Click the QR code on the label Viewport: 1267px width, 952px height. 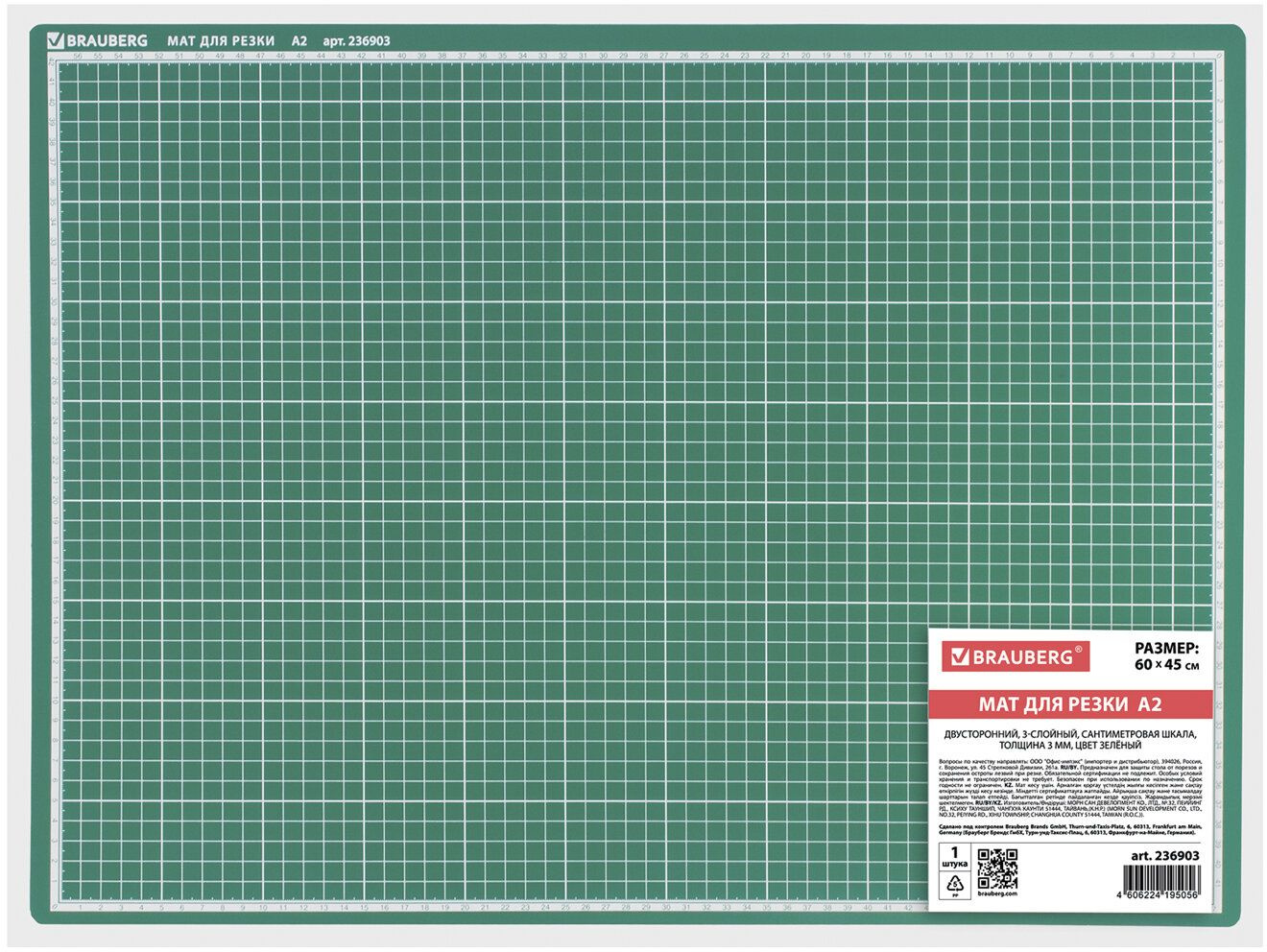pos(997,869)
